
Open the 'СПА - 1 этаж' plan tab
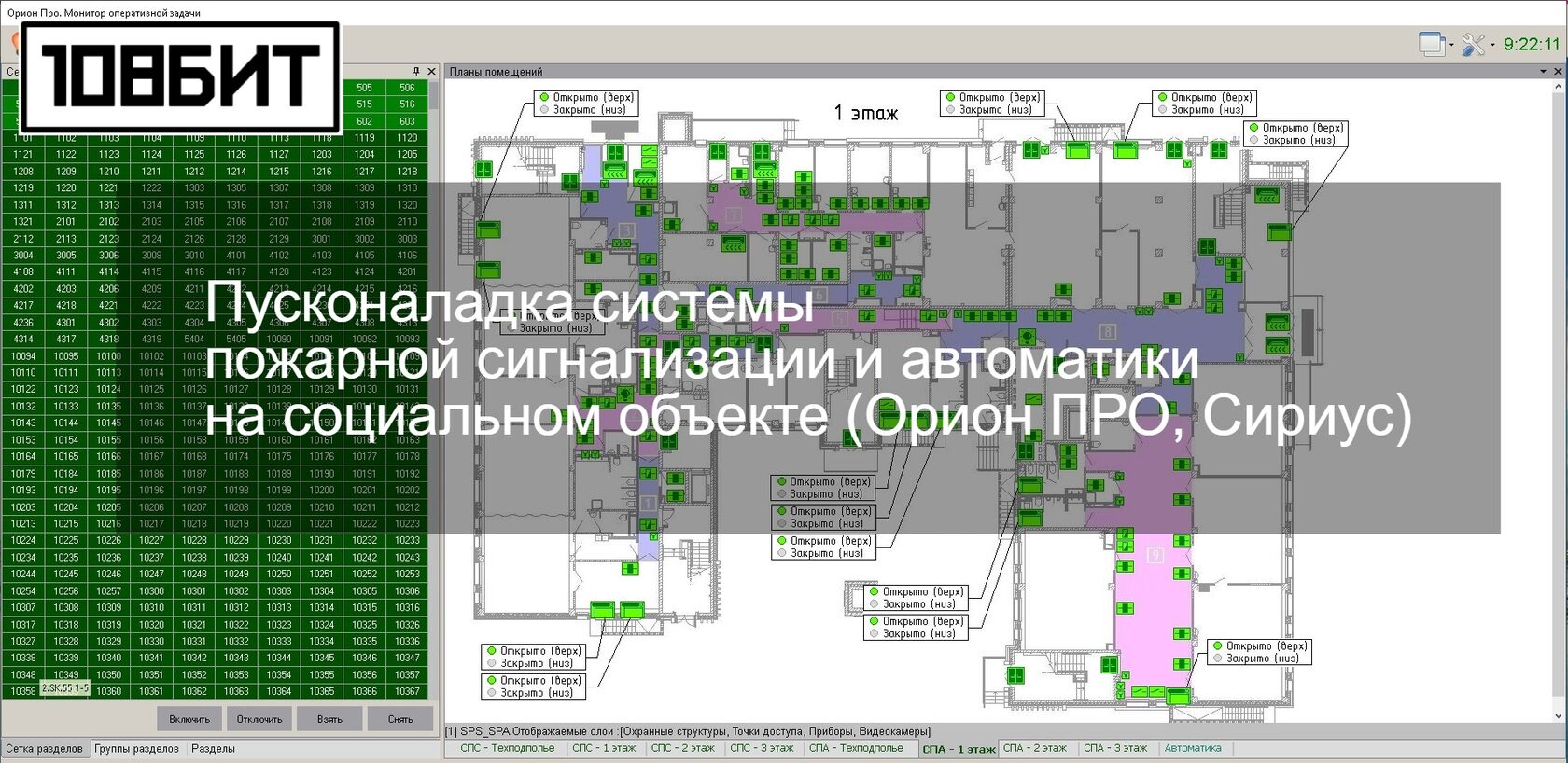(959, 749)
